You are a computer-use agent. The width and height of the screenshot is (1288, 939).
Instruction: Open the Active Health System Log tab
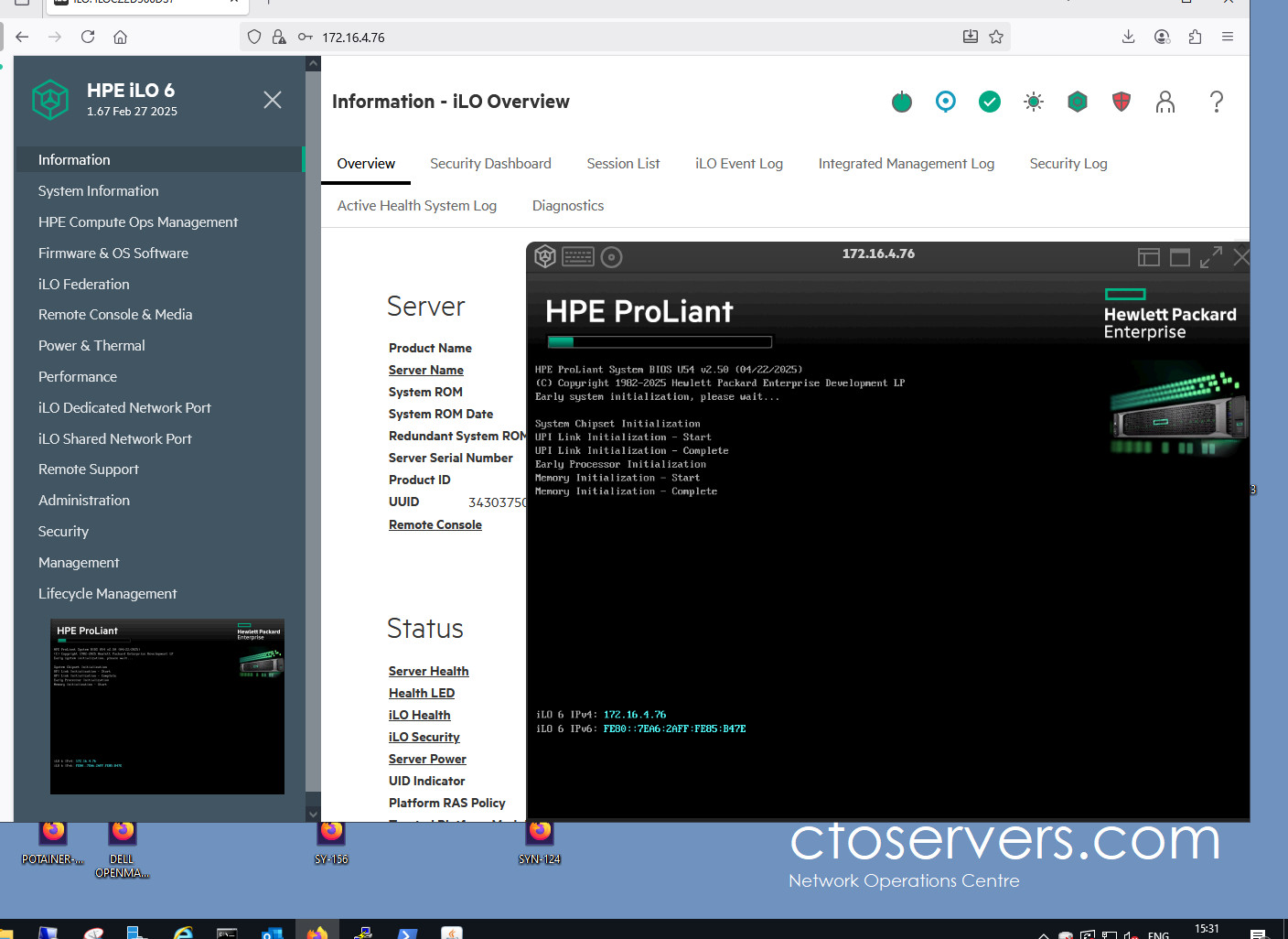[x=417, y=206]
